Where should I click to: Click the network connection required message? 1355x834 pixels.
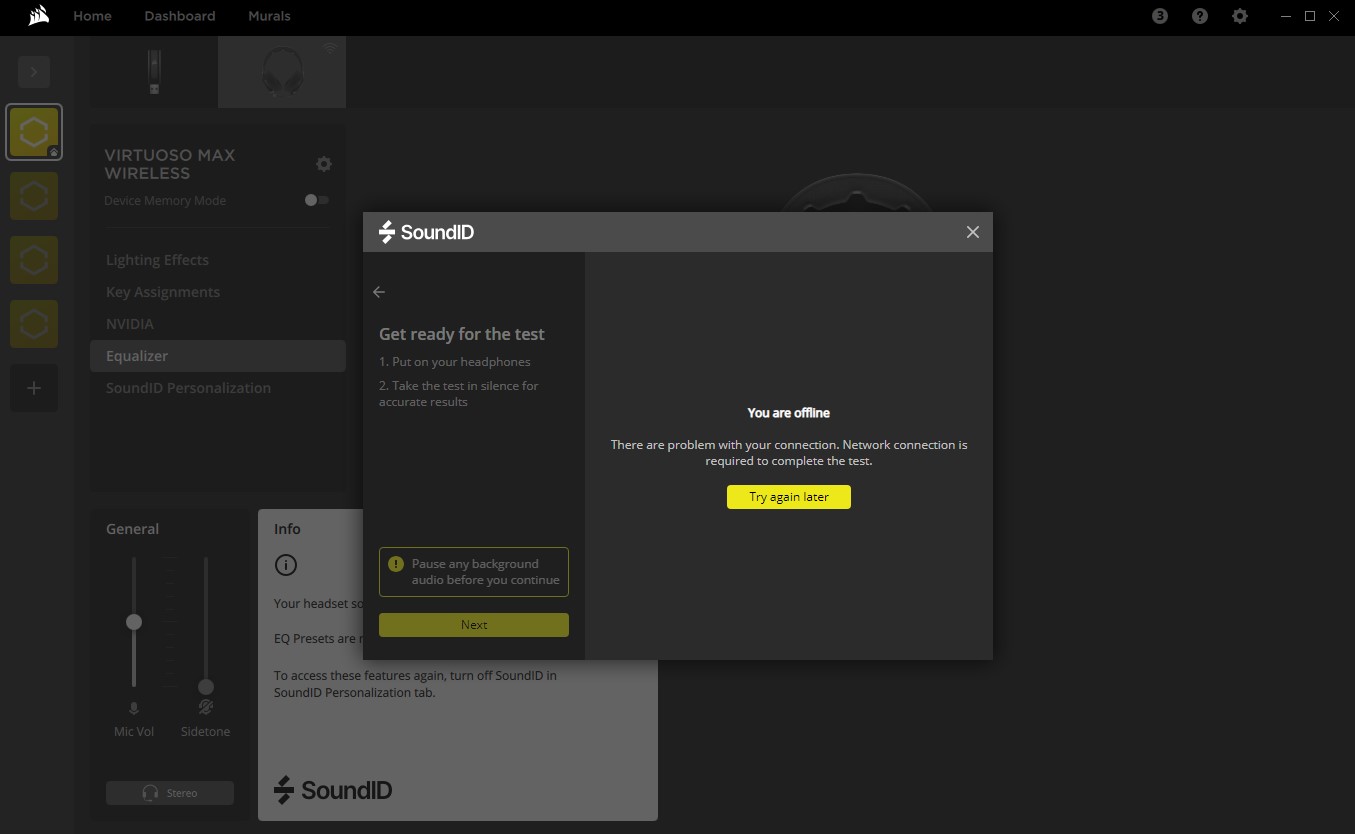pos(789,453)
